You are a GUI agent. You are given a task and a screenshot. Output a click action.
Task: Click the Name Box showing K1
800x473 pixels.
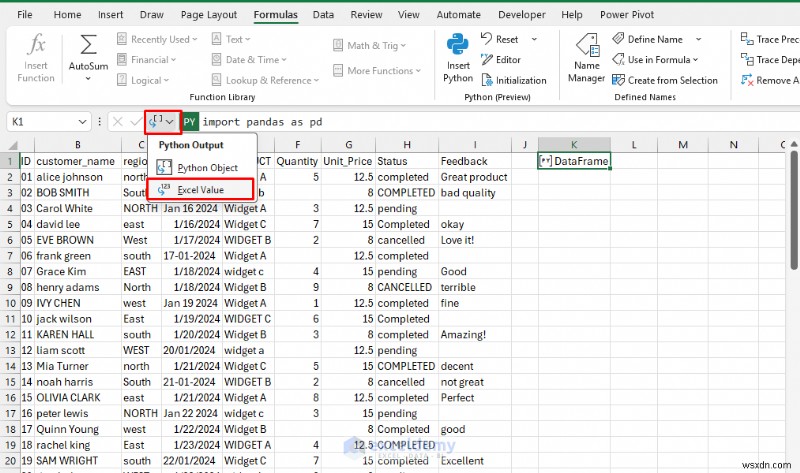tap(42, 121)
